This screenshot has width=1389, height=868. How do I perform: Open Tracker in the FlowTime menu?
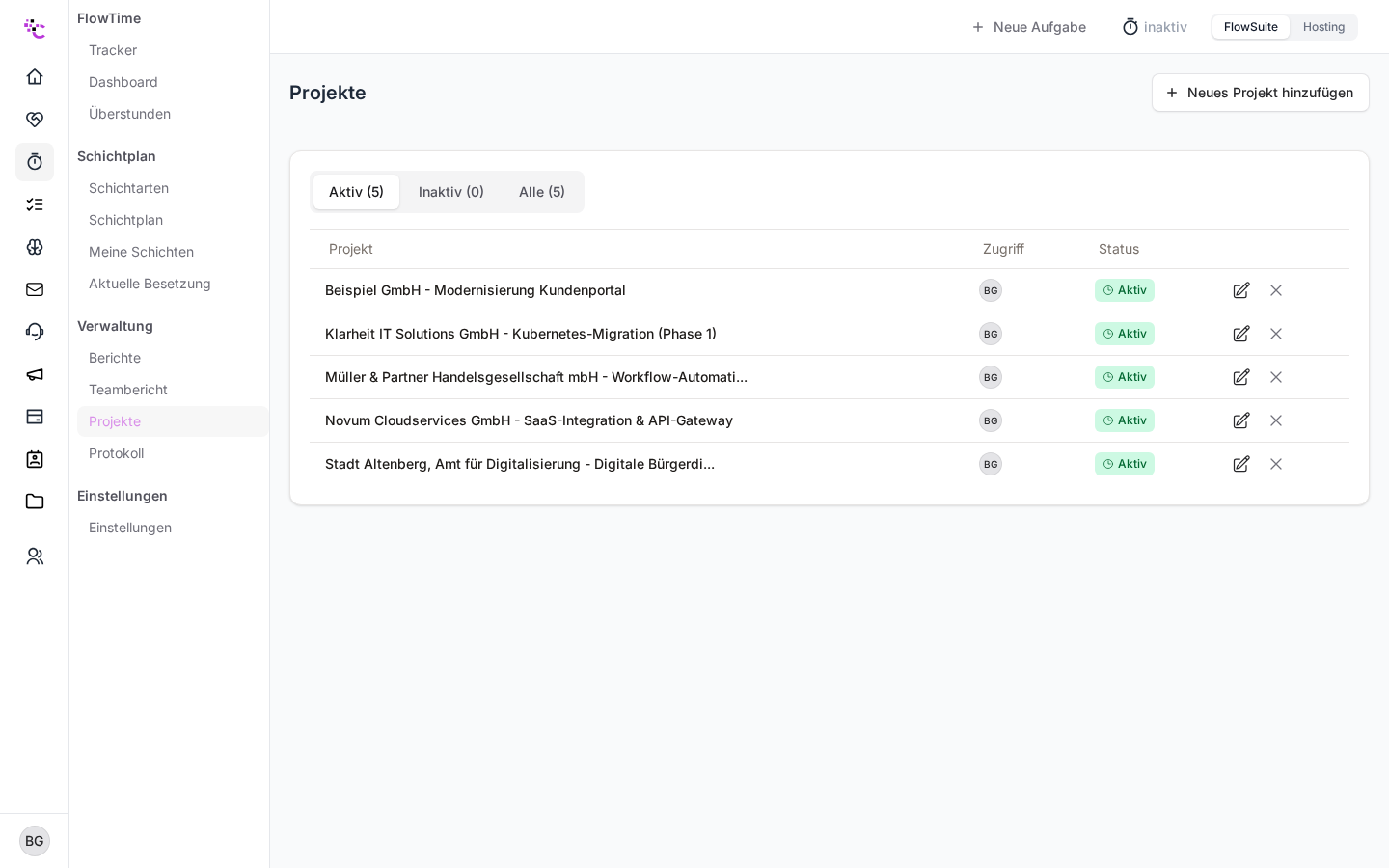coord(113,50)
